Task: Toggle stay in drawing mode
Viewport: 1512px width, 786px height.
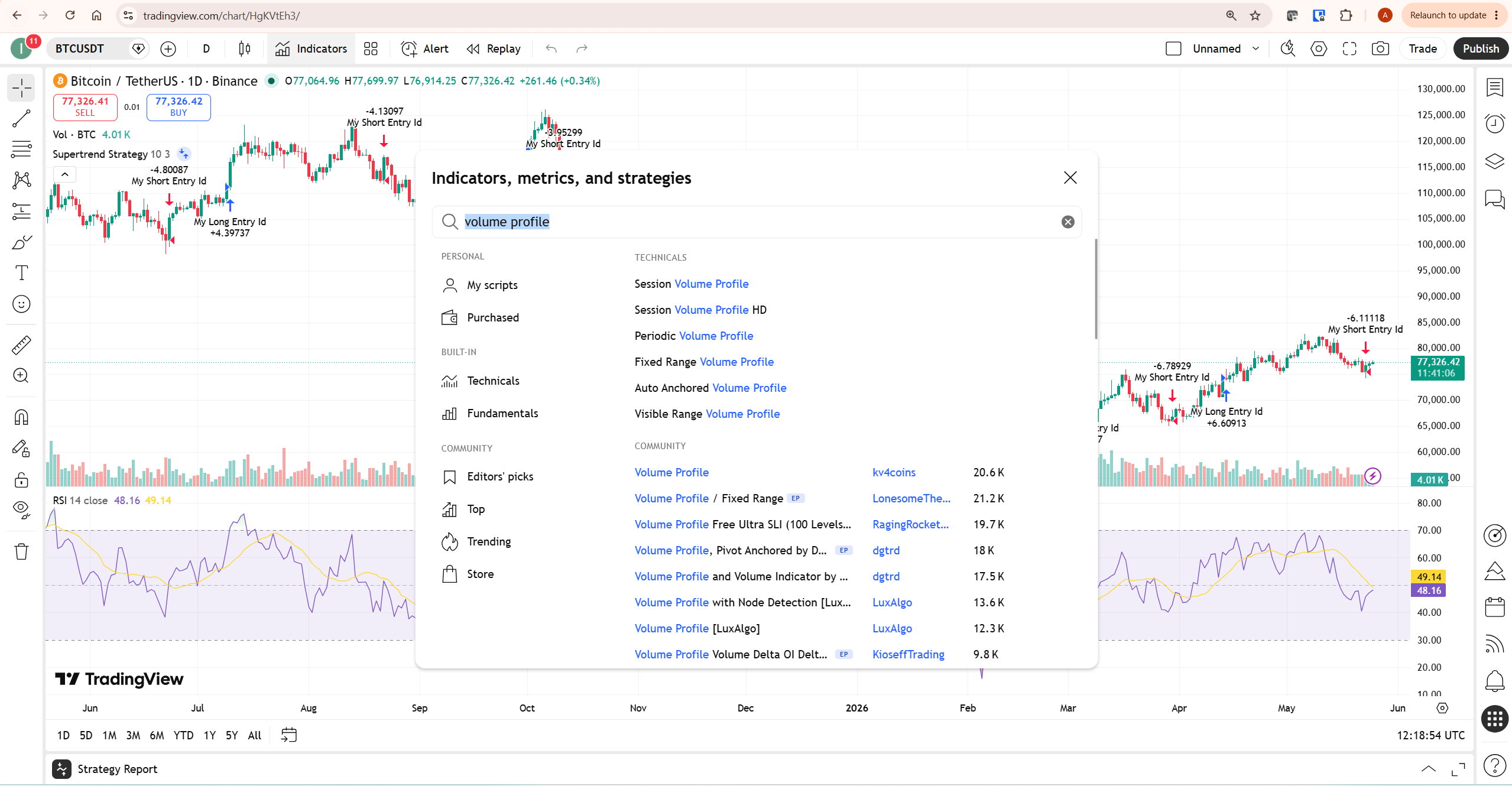Action: tap(21, 449)
